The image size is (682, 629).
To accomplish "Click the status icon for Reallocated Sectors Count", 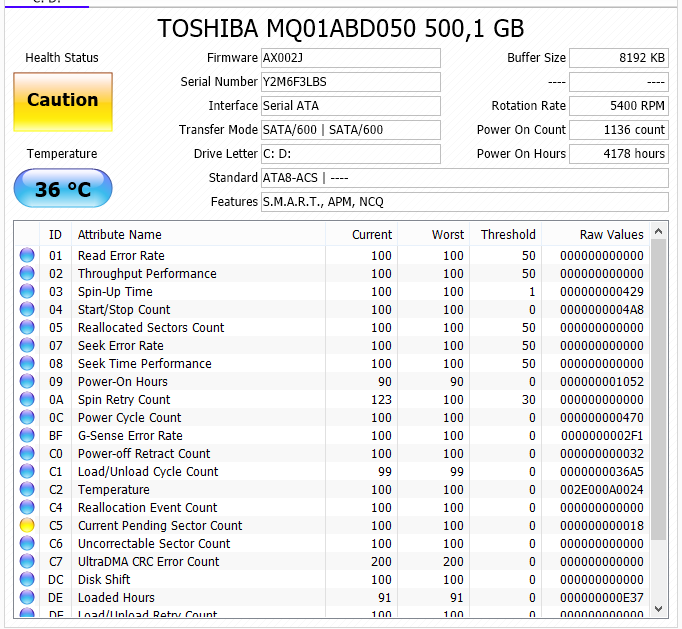I will tap(27, 328).
